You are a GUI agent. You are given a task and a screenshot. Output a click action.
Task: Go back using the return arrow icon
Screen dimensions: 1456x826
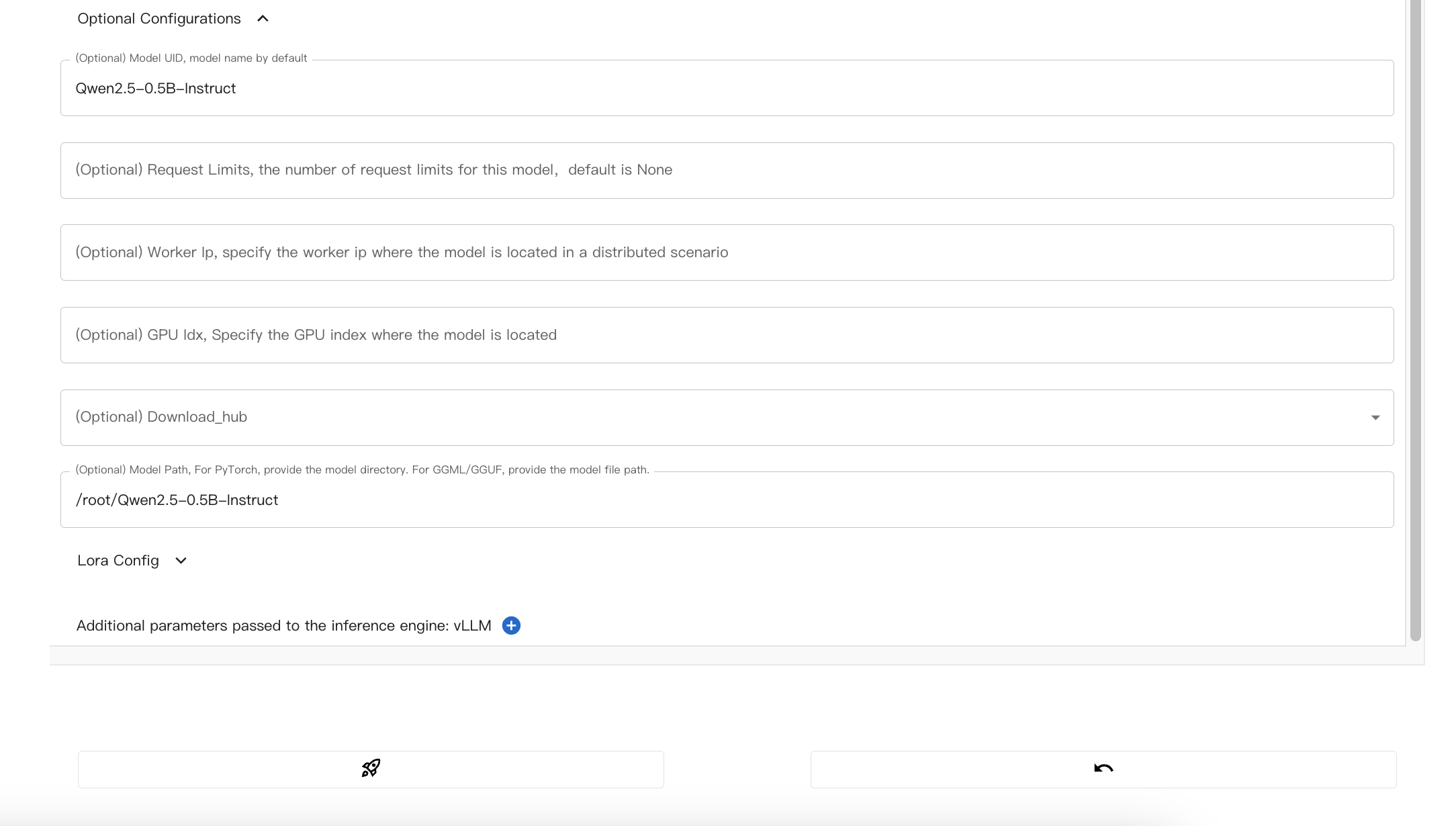[1103, 769]
